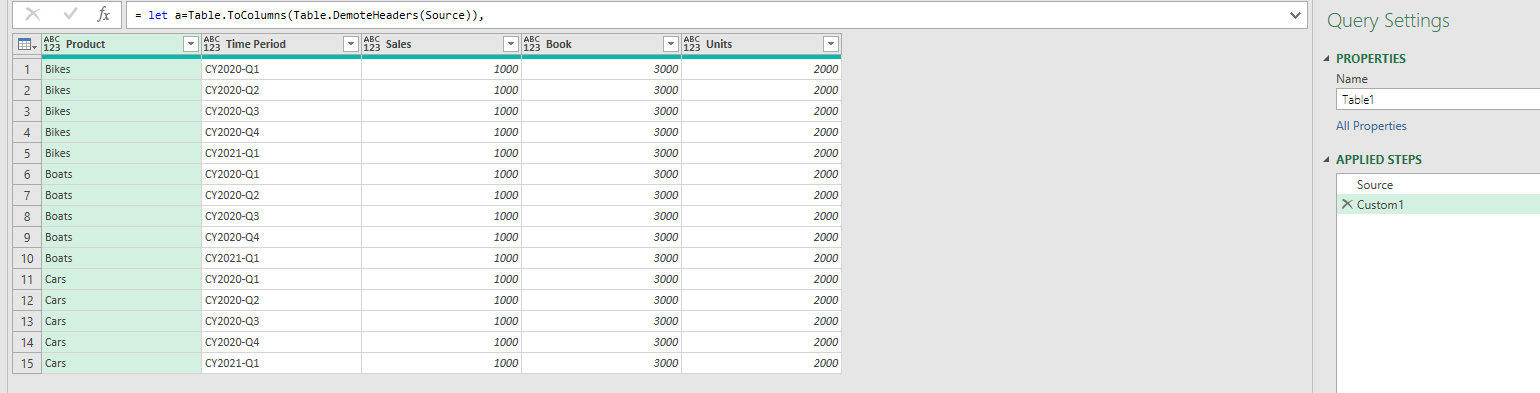Select the Source applied step
The height and width of the screenshot is (393, 1540).
coord(1438,185)
